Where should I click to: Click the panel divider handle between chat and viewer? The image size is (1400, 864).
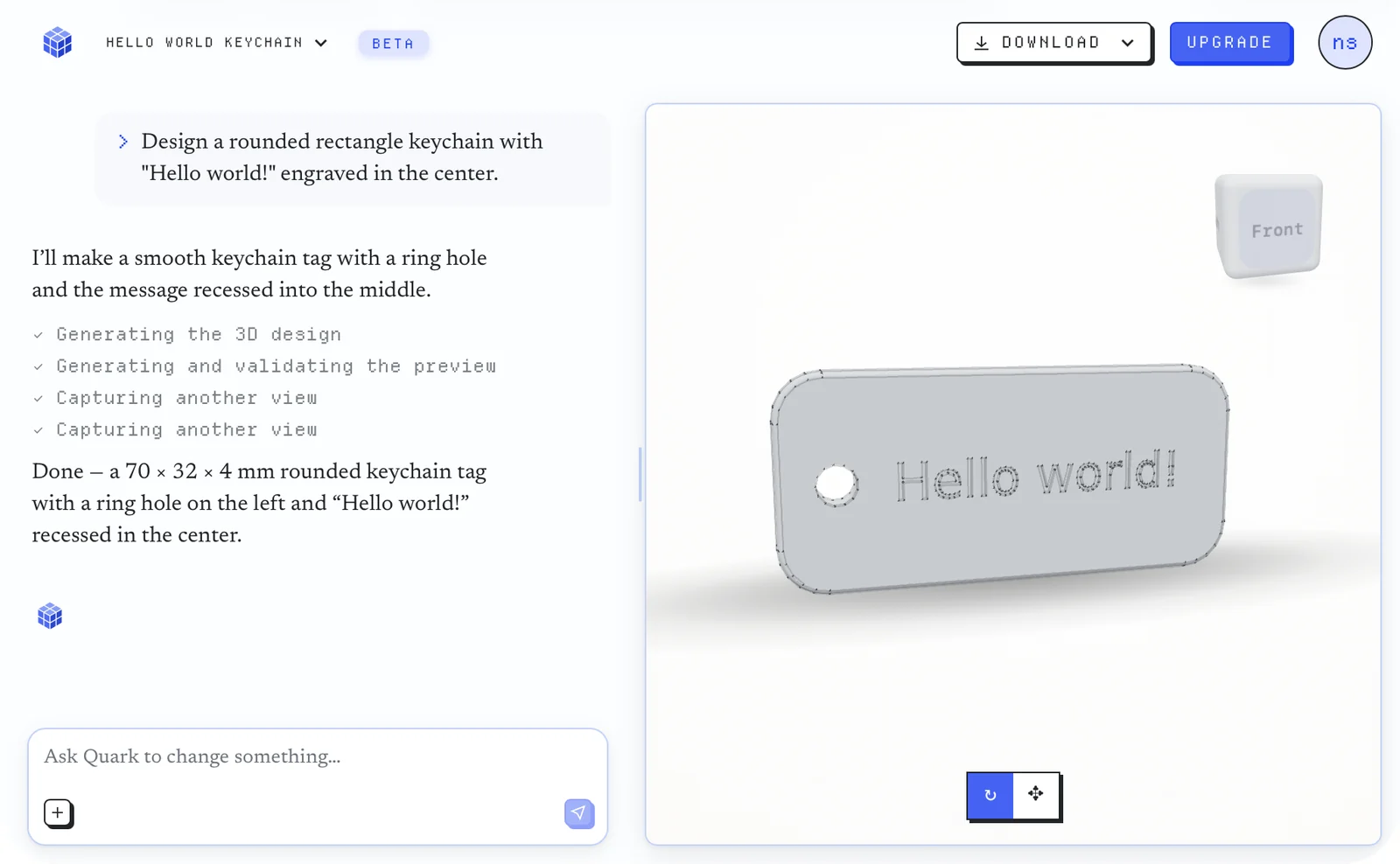click(640, 474)
